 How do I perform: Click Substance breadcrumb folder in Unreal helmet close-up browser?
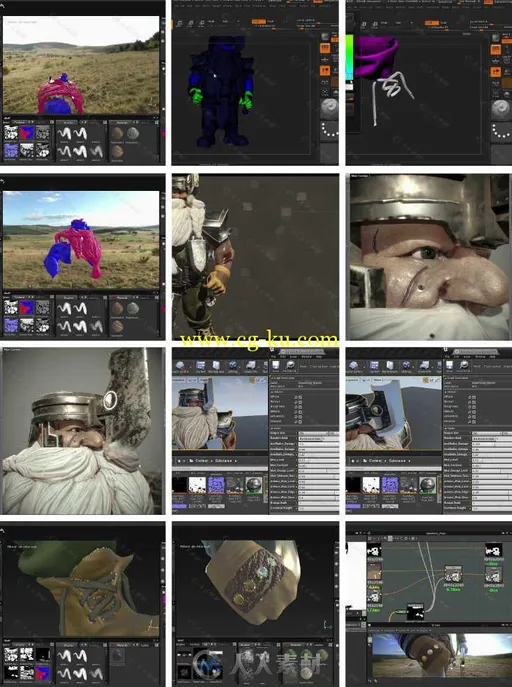397,461
